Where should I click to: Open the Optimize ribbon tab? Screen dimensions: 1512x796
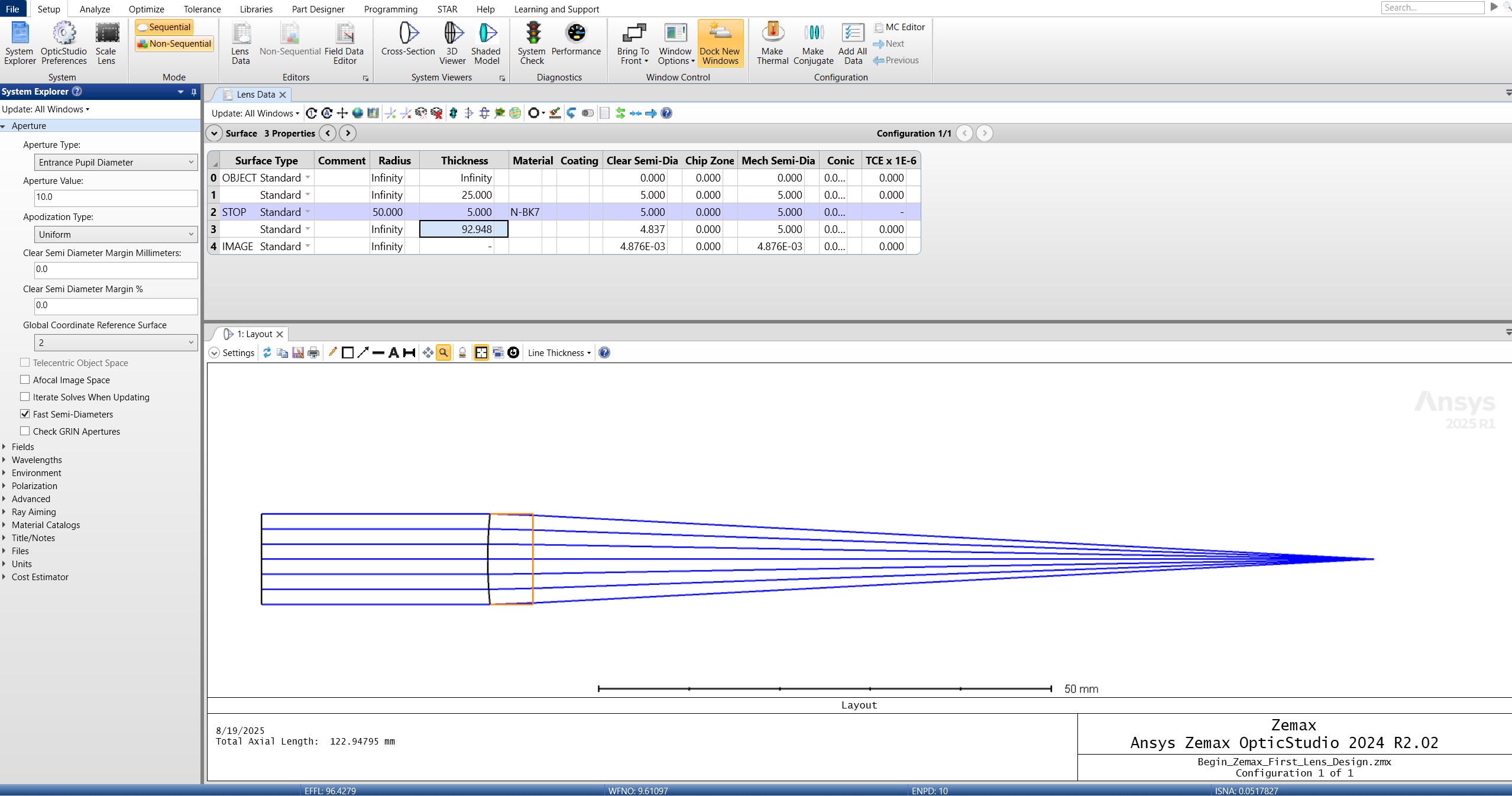pos(146,9)
